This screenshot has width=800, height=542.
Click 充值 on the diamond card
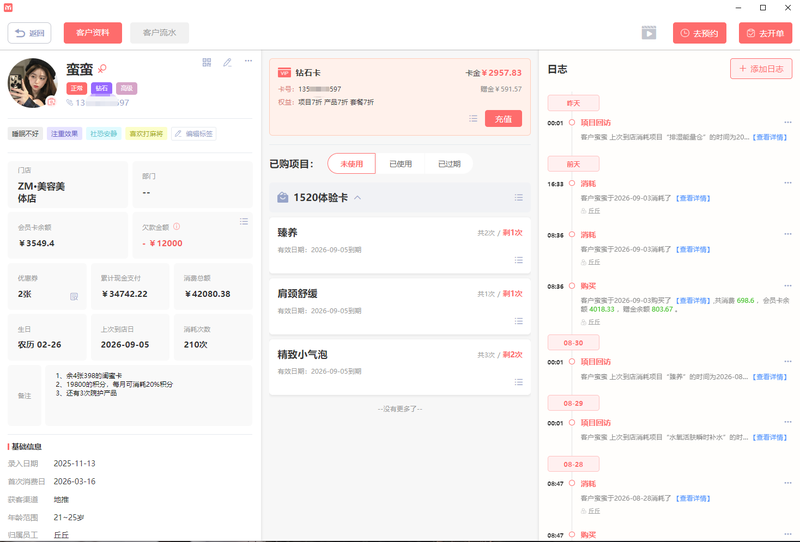tap(503, 119)
